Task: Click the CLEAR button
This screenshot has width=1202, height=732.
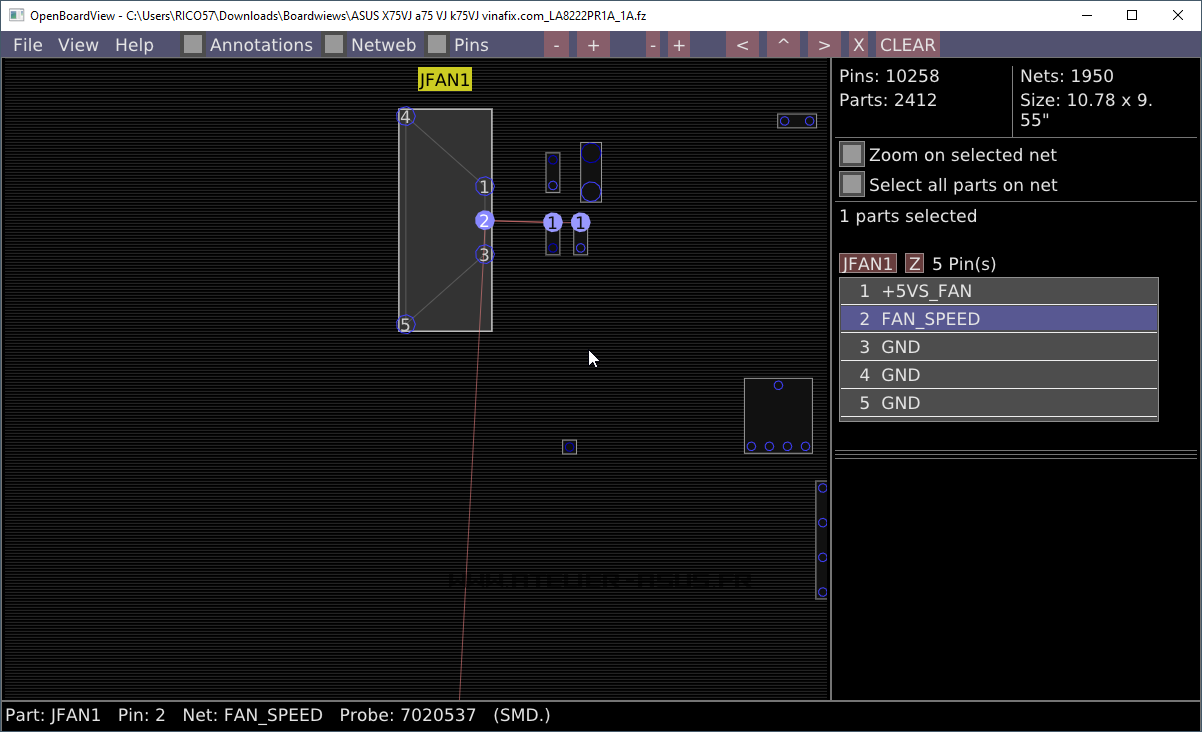Action: (907, 45)
